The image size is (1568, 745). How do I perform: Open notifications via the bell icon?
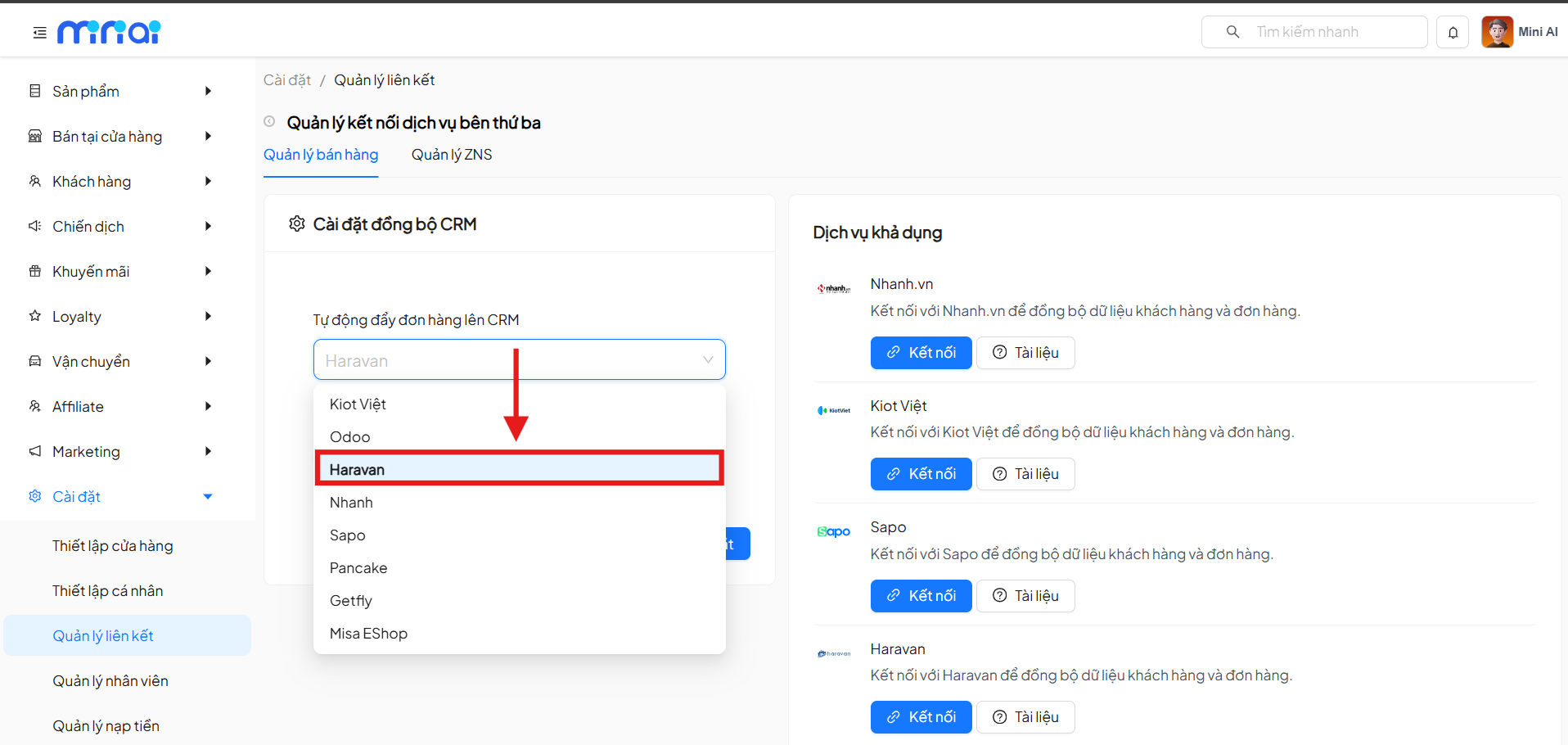pyautogui.click(x=1453, y=31)
